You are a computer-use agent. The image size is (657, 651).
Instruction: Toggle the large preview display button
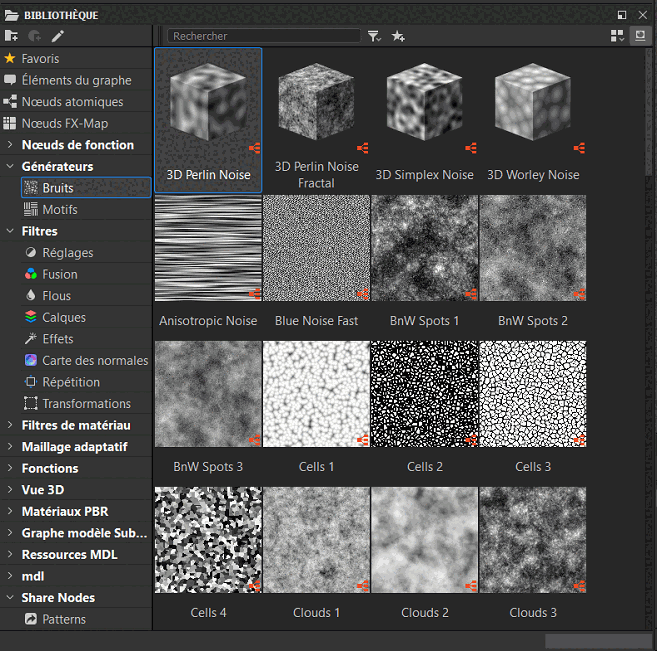640,36
